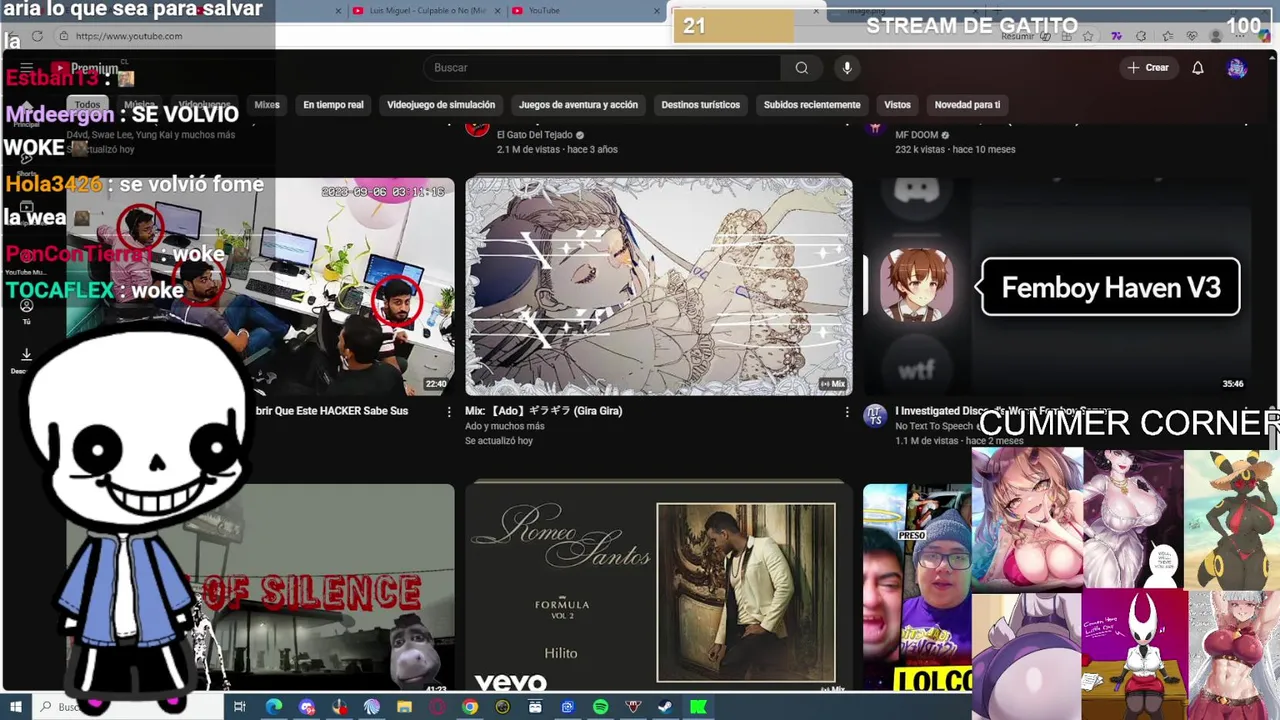This screenshot has height=720, width=1280.
Task: Select the Mixes filter chip
Action: click(267, 105)
